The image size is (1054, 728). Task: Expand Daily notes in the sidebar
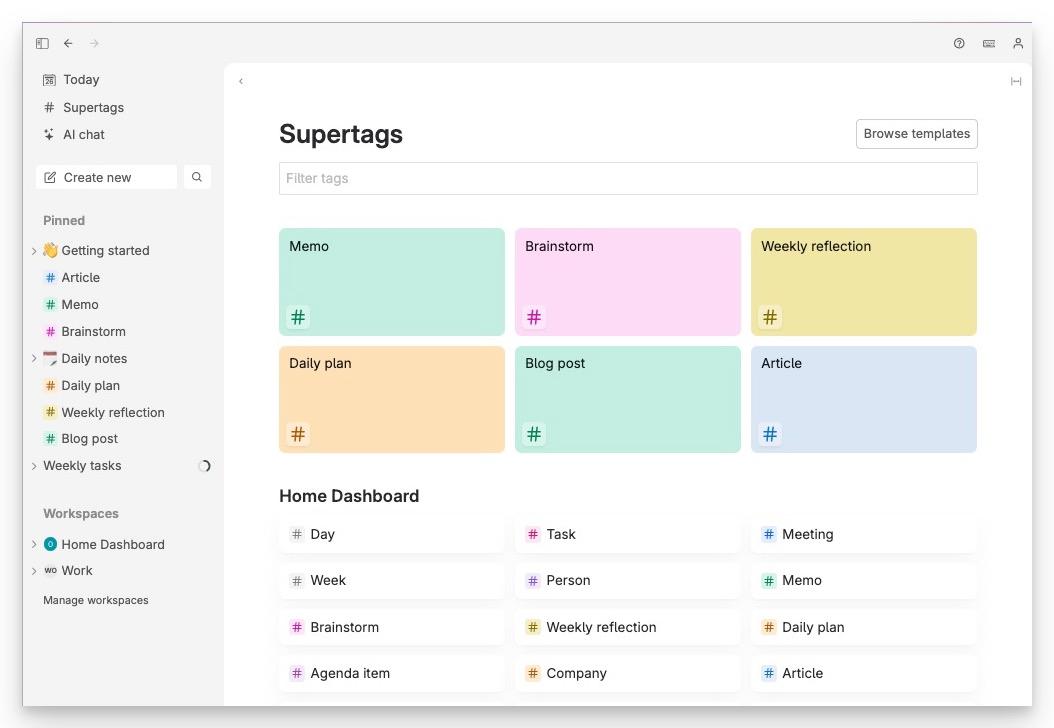click(x=34, y=358)
